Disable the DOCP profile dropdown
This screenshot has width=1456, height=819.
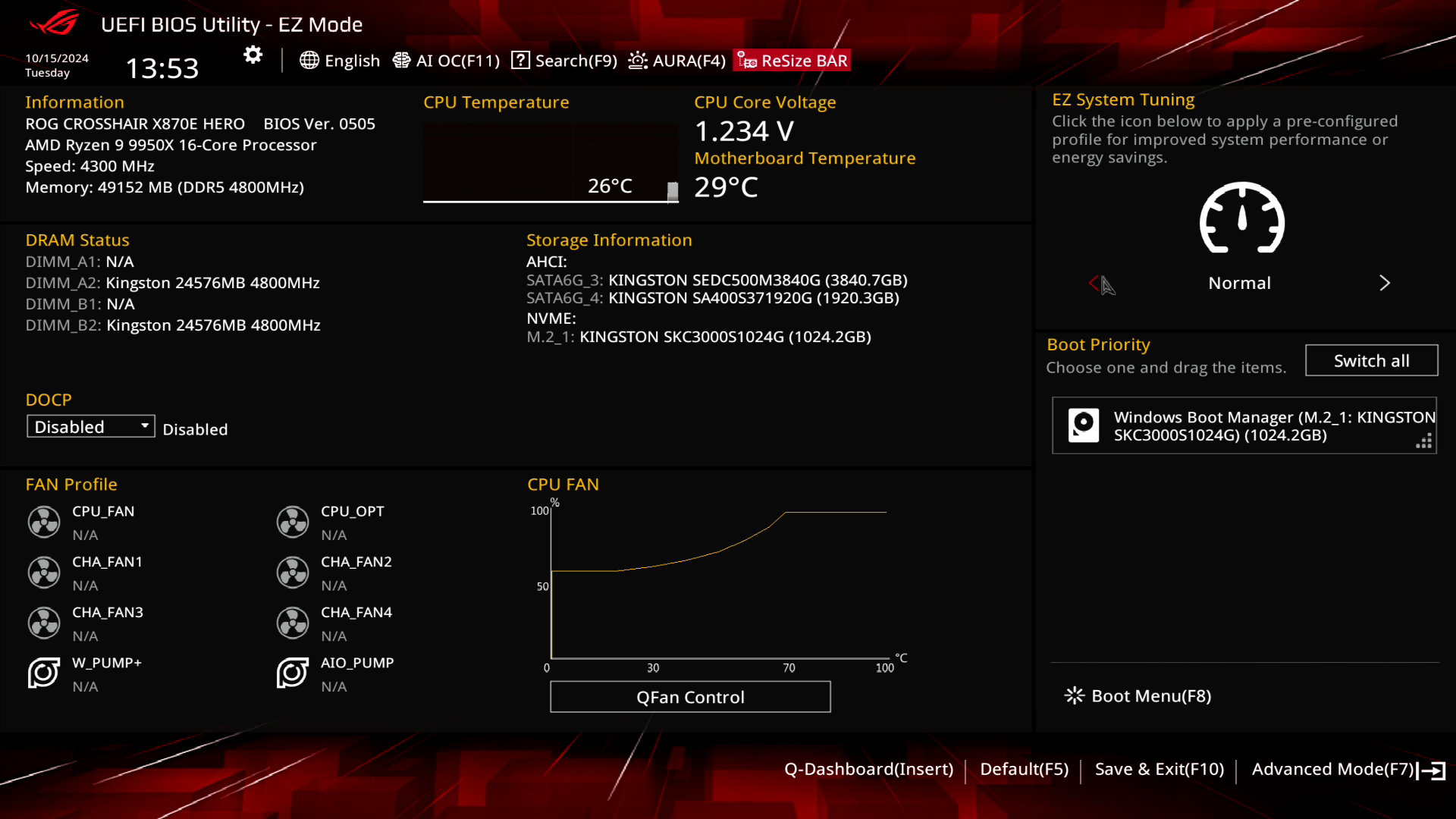point(90,427)
